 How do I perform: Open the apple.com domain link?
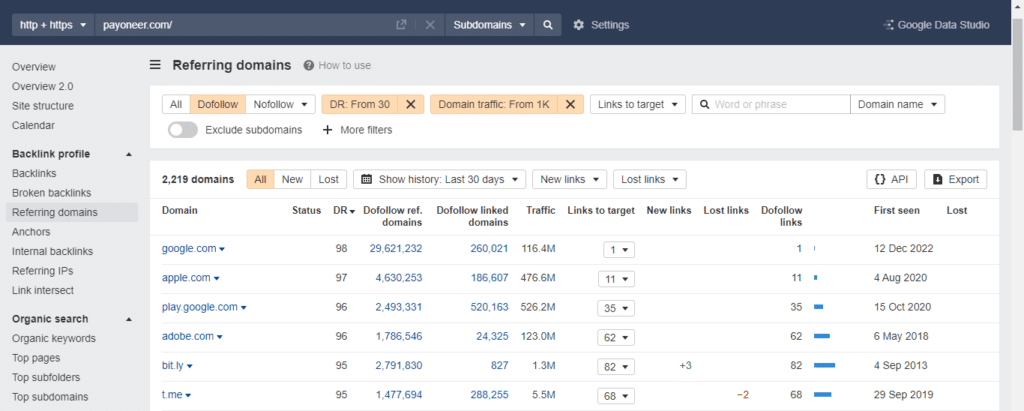tap(186, 278)
